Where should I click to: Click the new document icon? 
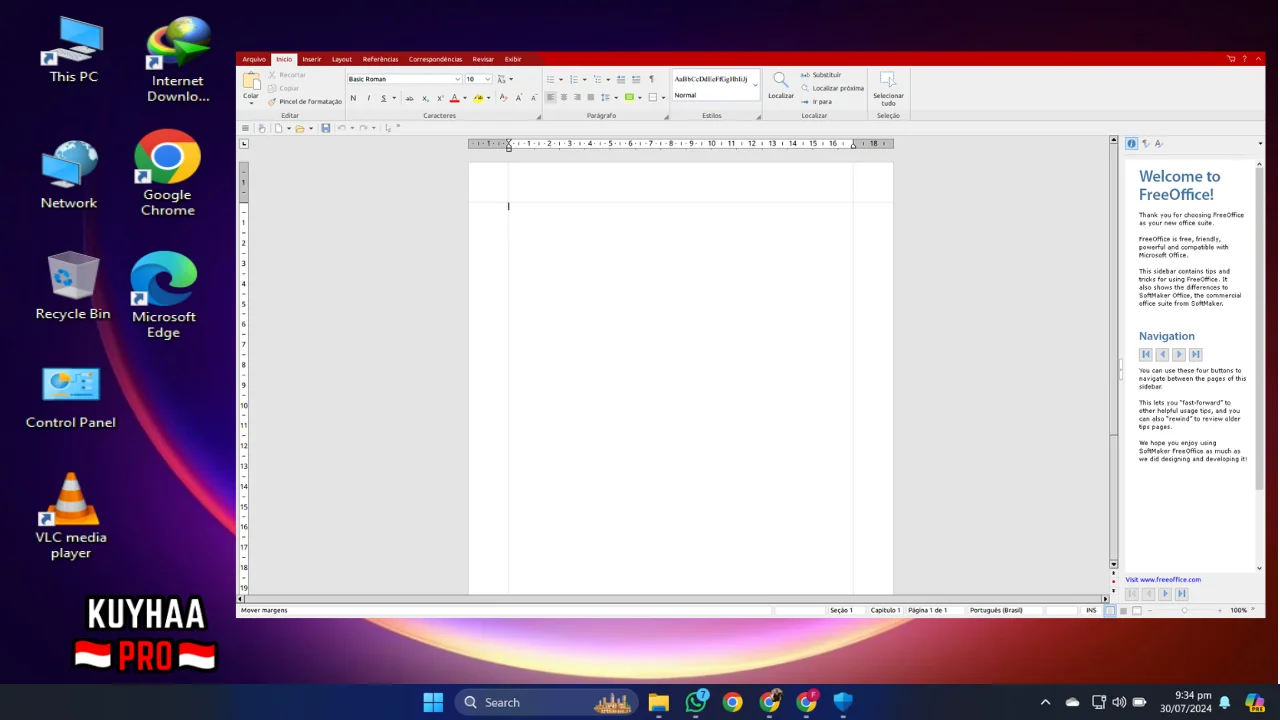tap(279, 128)
